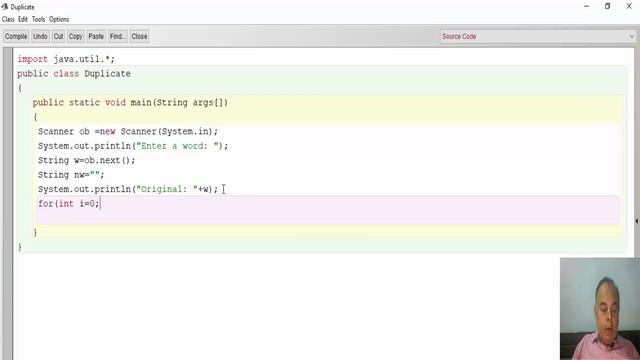Viewport: 640px width, 360px height.
Task: Compile the Duplicate class
Action: 16,36
